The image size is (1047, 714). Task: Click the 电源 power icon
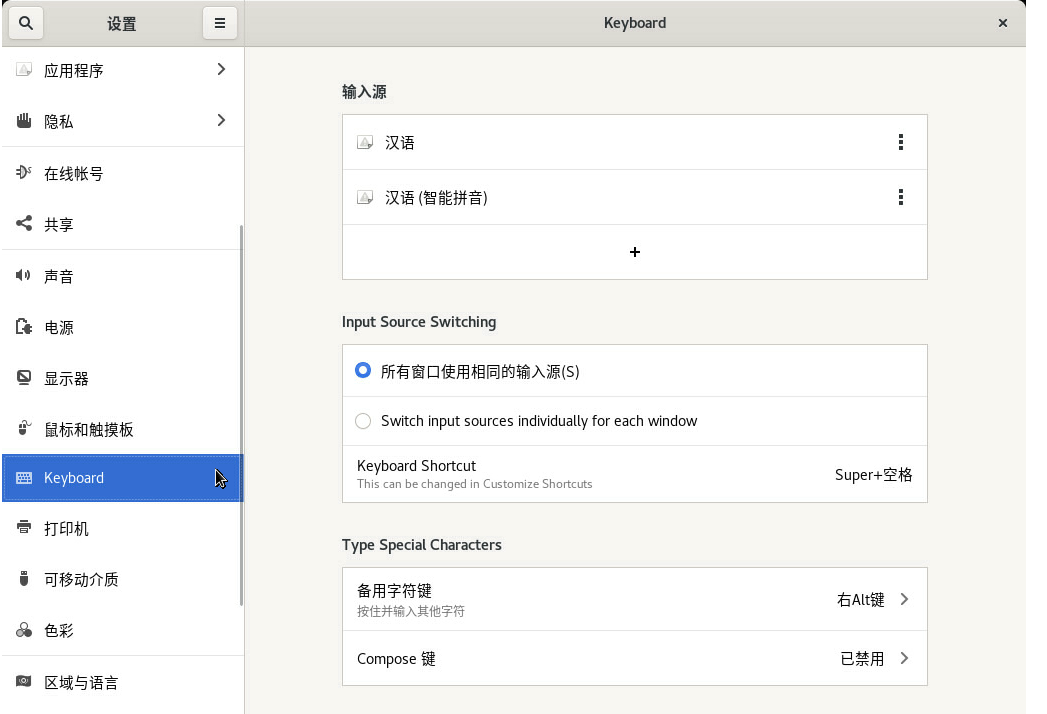[24, 327]
